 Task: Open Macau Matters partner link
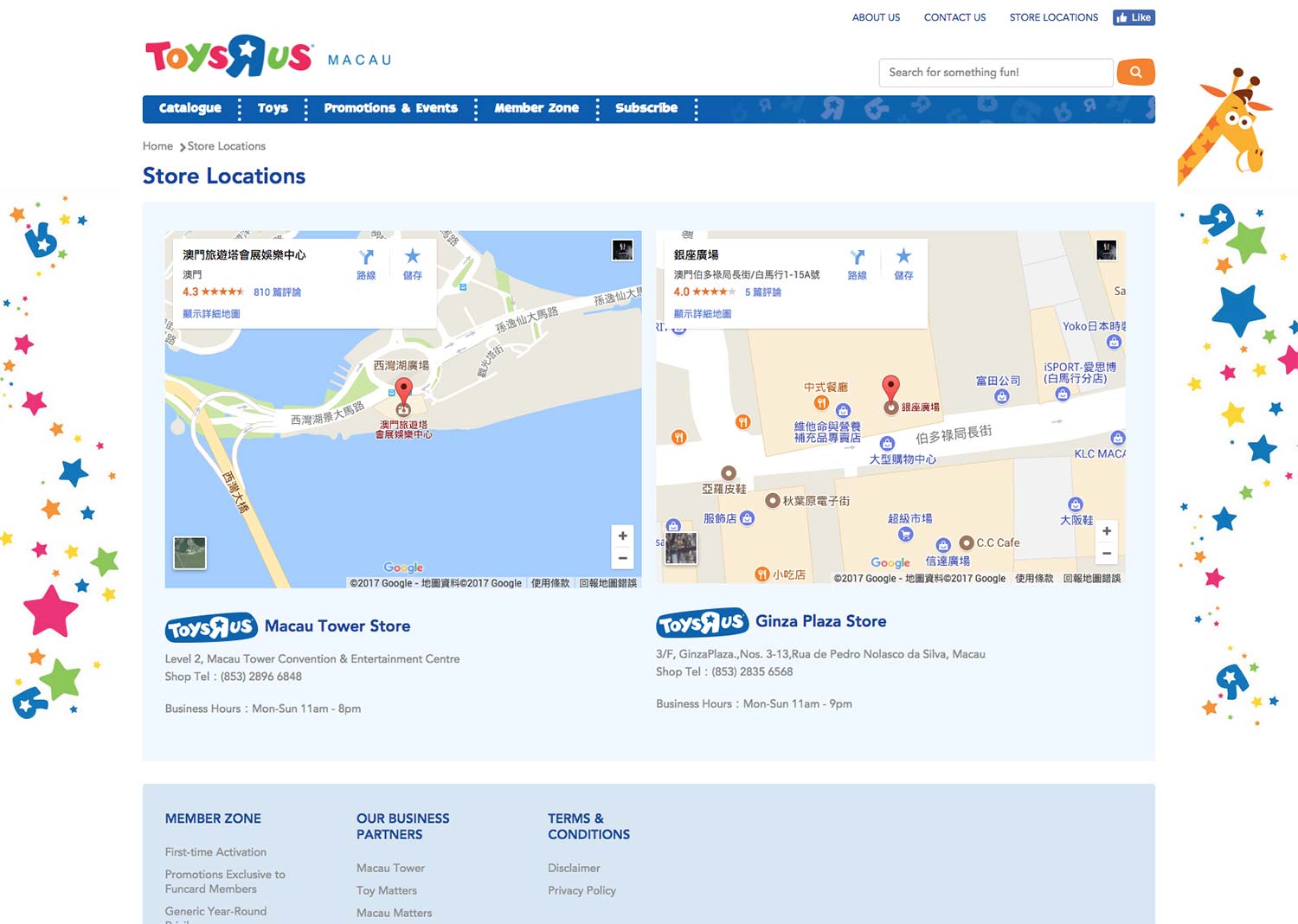[394, 913]
